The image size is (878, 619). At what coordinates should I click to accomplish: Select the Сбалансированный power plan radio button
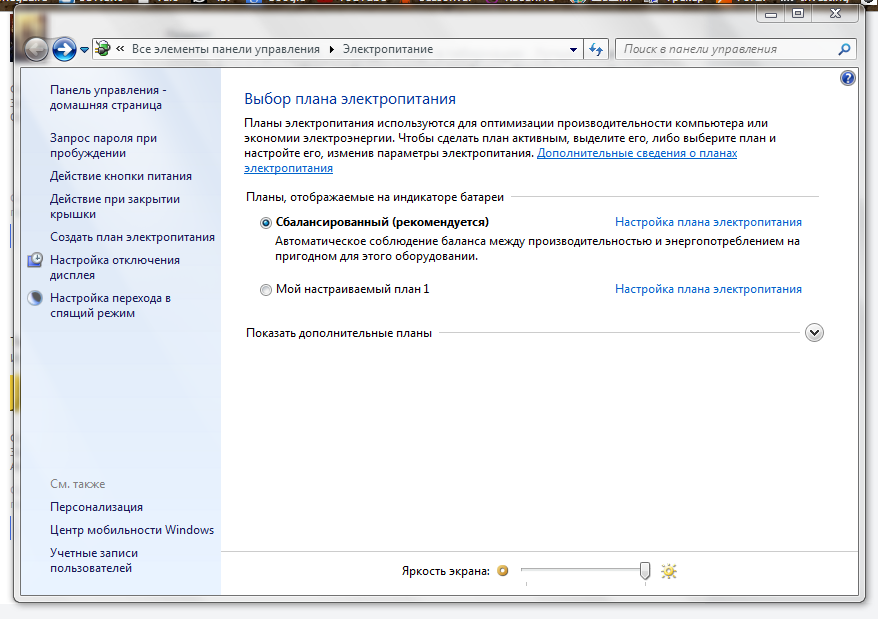265,223
